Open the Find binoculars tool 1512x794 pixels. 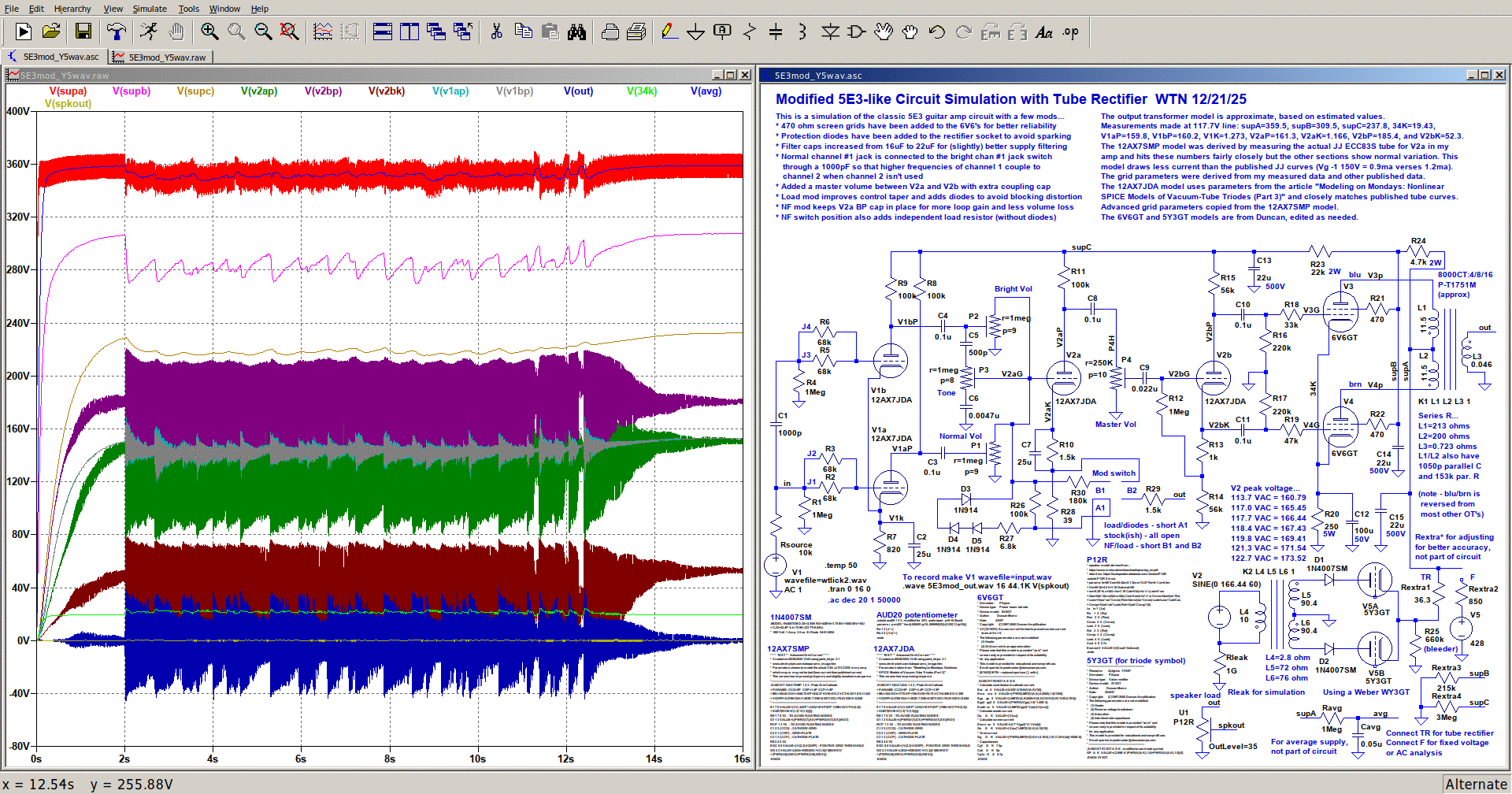coord(577,32)
